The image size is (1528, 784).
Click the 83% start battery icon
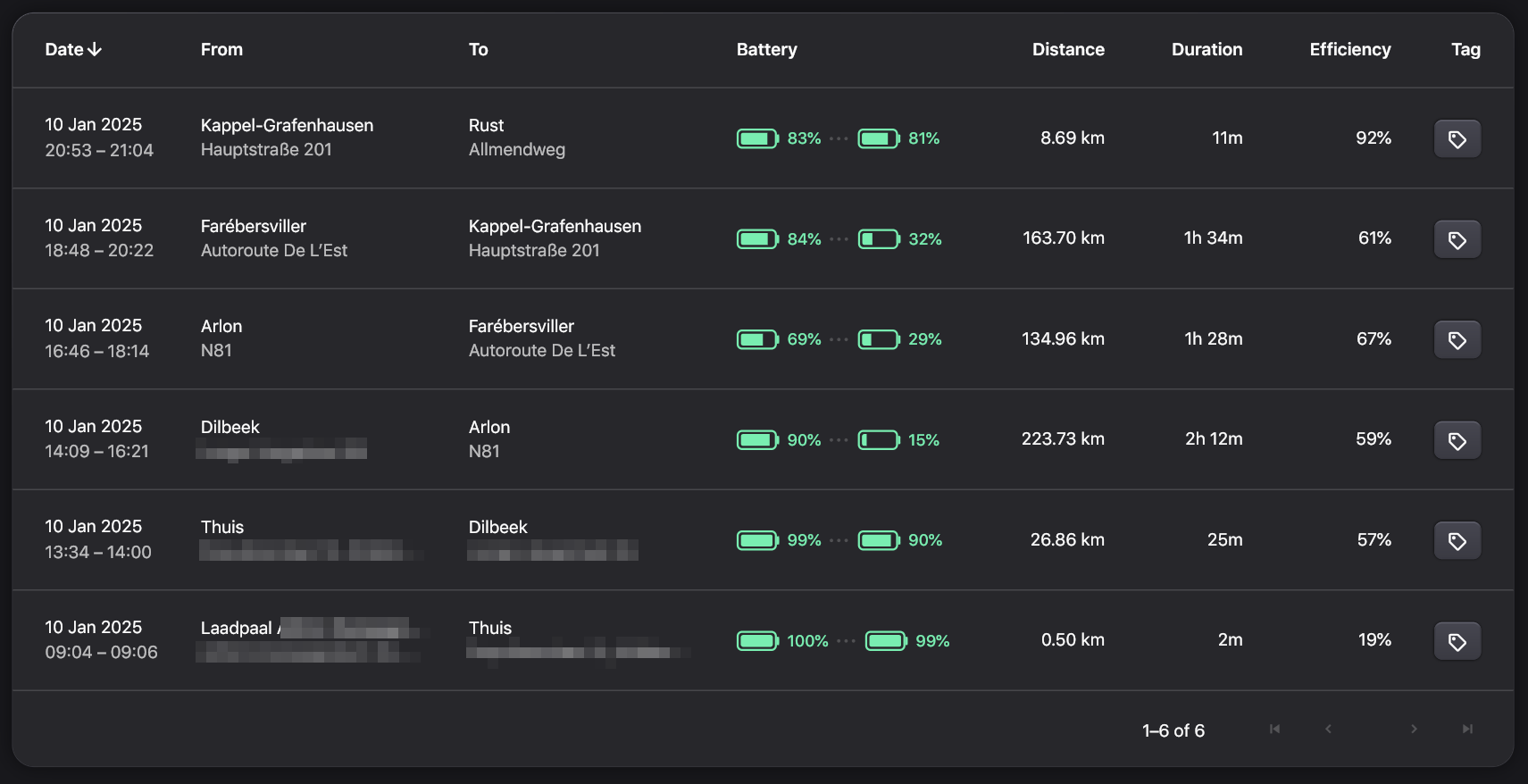(756, 138)
